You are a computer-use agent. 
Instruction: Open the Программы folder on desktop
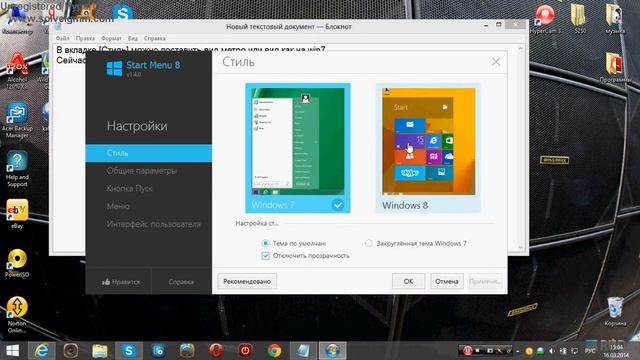615,68
